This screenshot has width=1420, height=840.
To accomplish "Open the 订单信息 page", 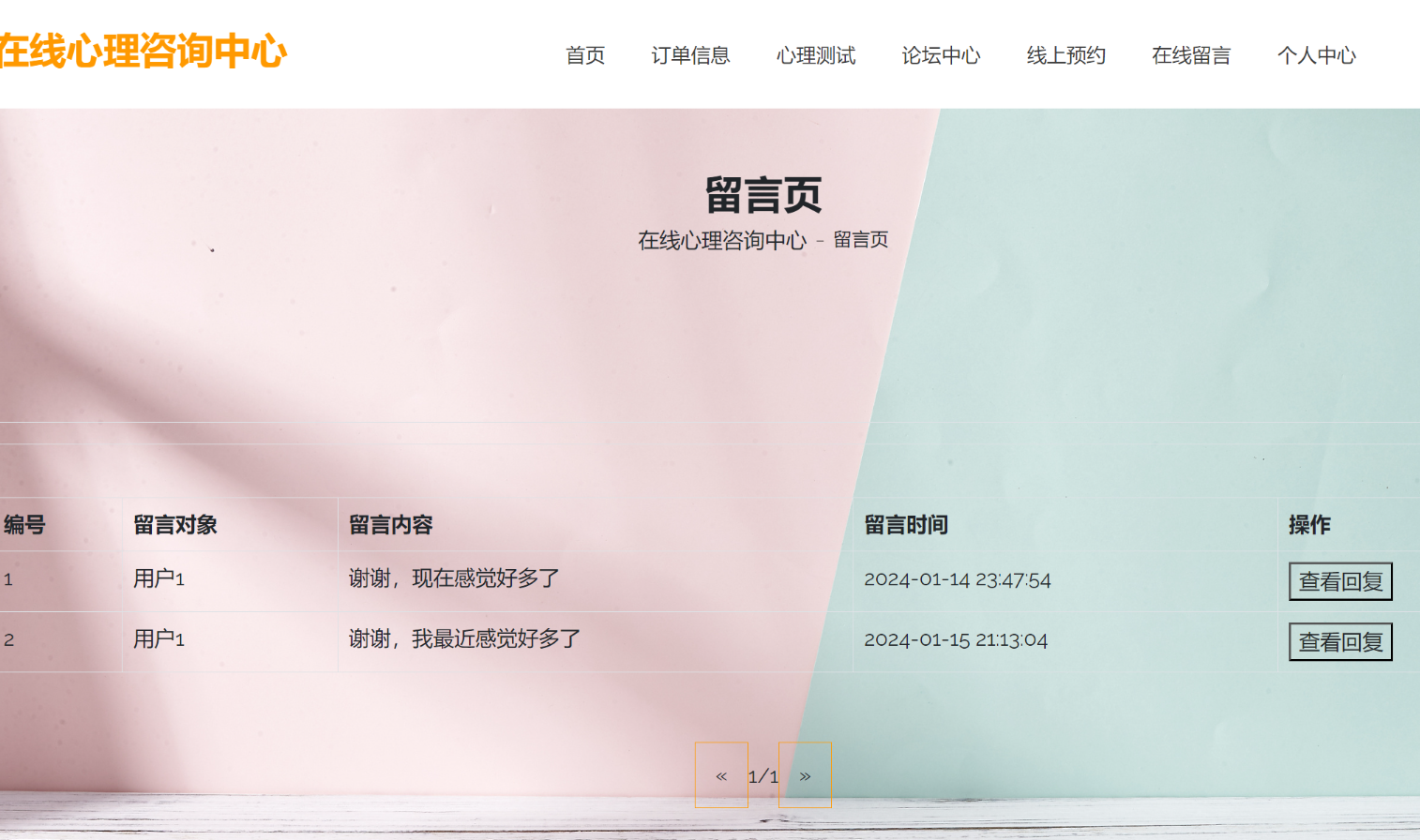I will [x=691, y=56].
